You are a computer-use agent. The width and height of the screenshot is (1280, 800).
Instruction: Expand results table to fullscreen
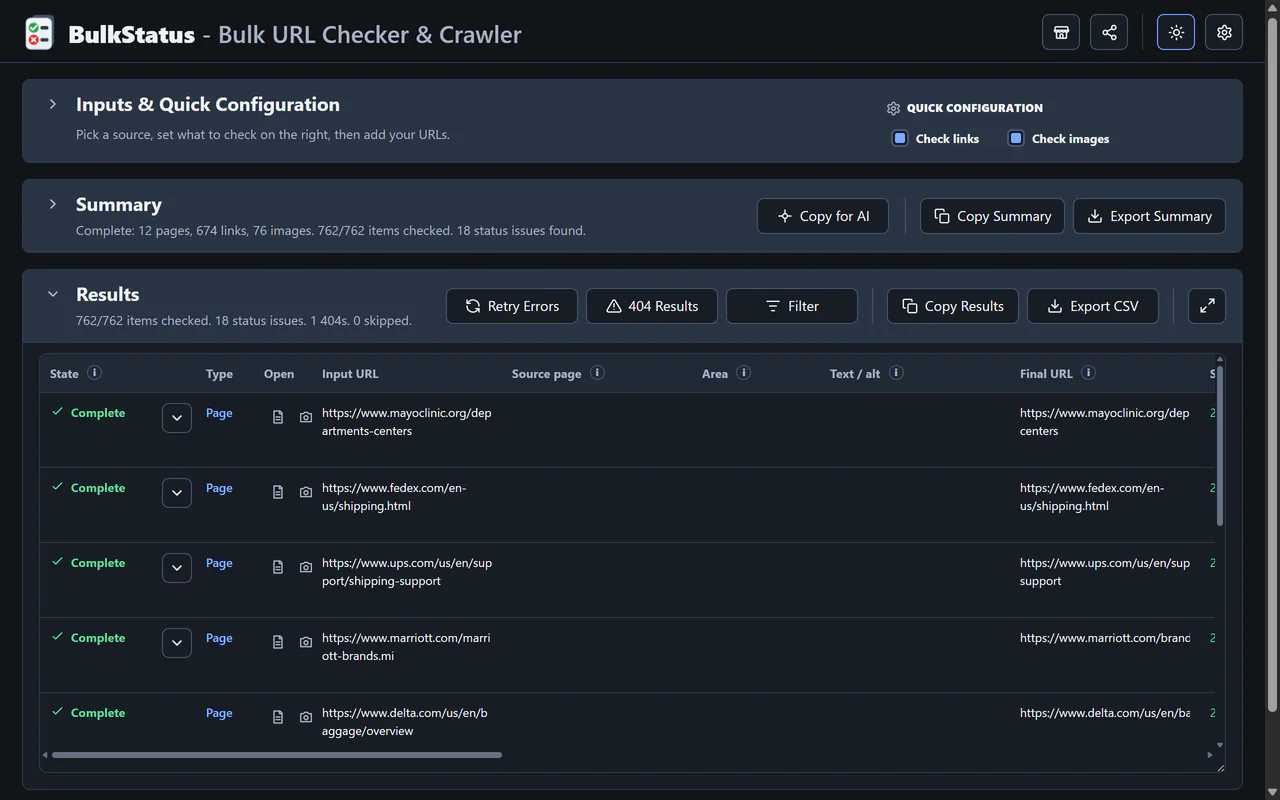(1207, 306)
